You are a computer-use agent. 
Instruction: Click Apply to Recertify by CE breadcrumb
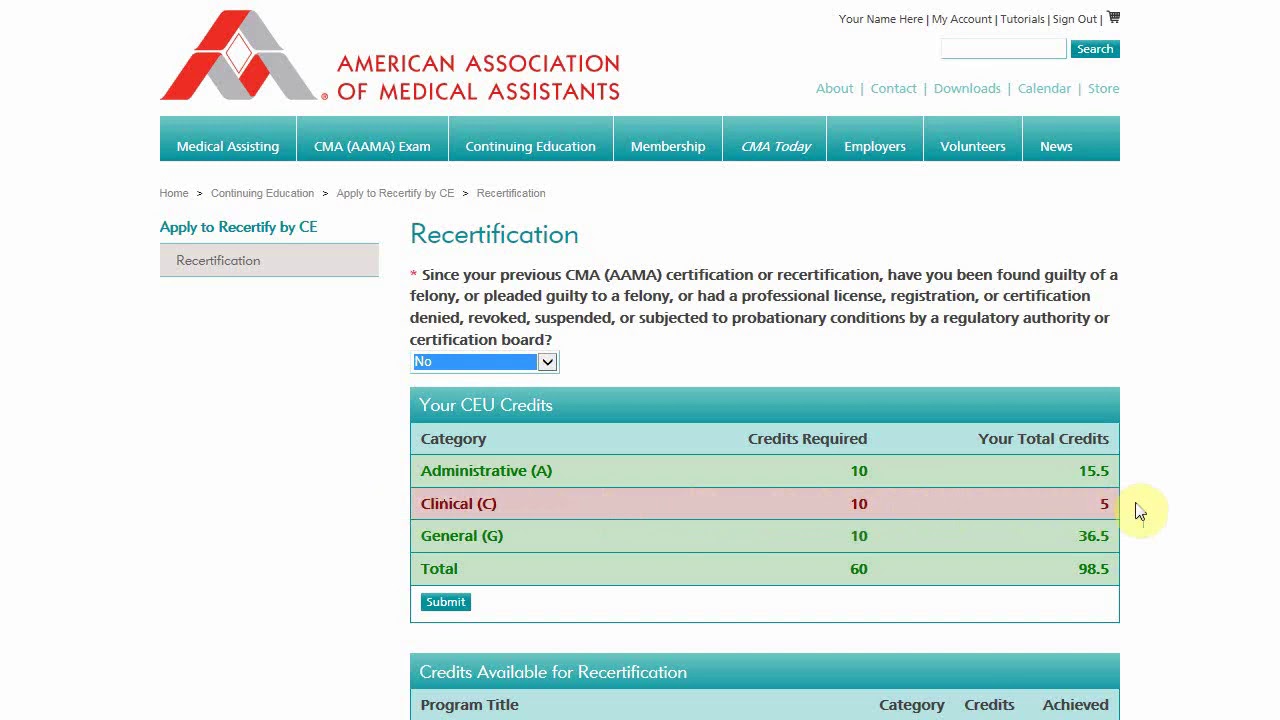point(395,193)
